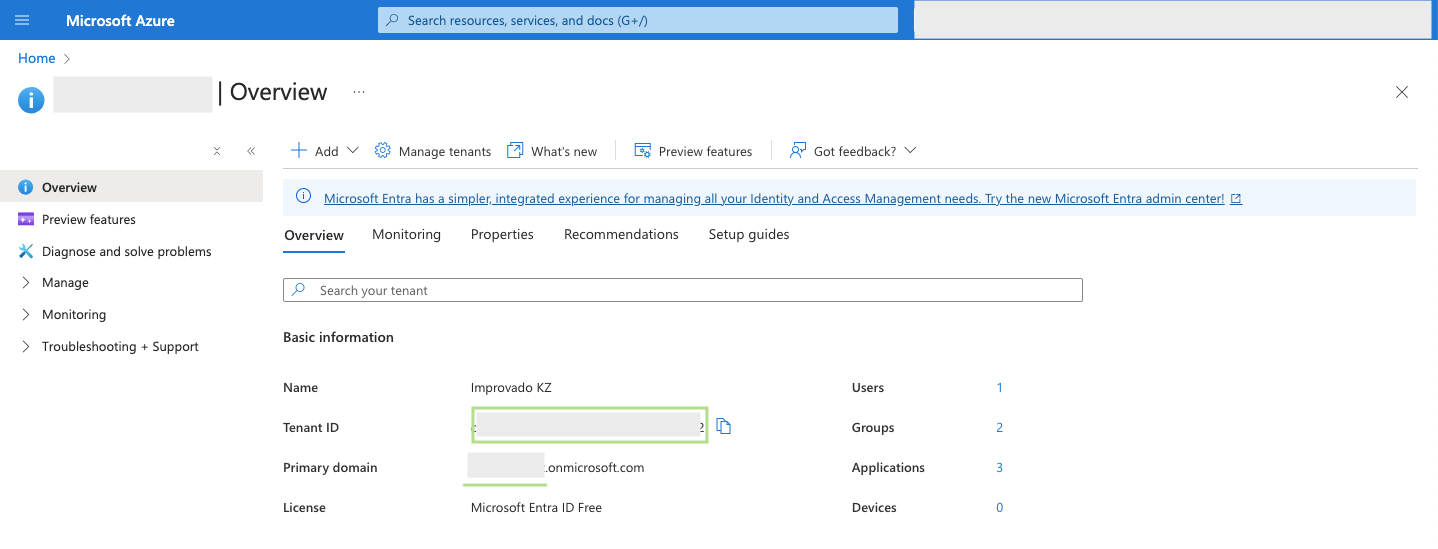Click the external link icon in banner

click(1236, 199)
